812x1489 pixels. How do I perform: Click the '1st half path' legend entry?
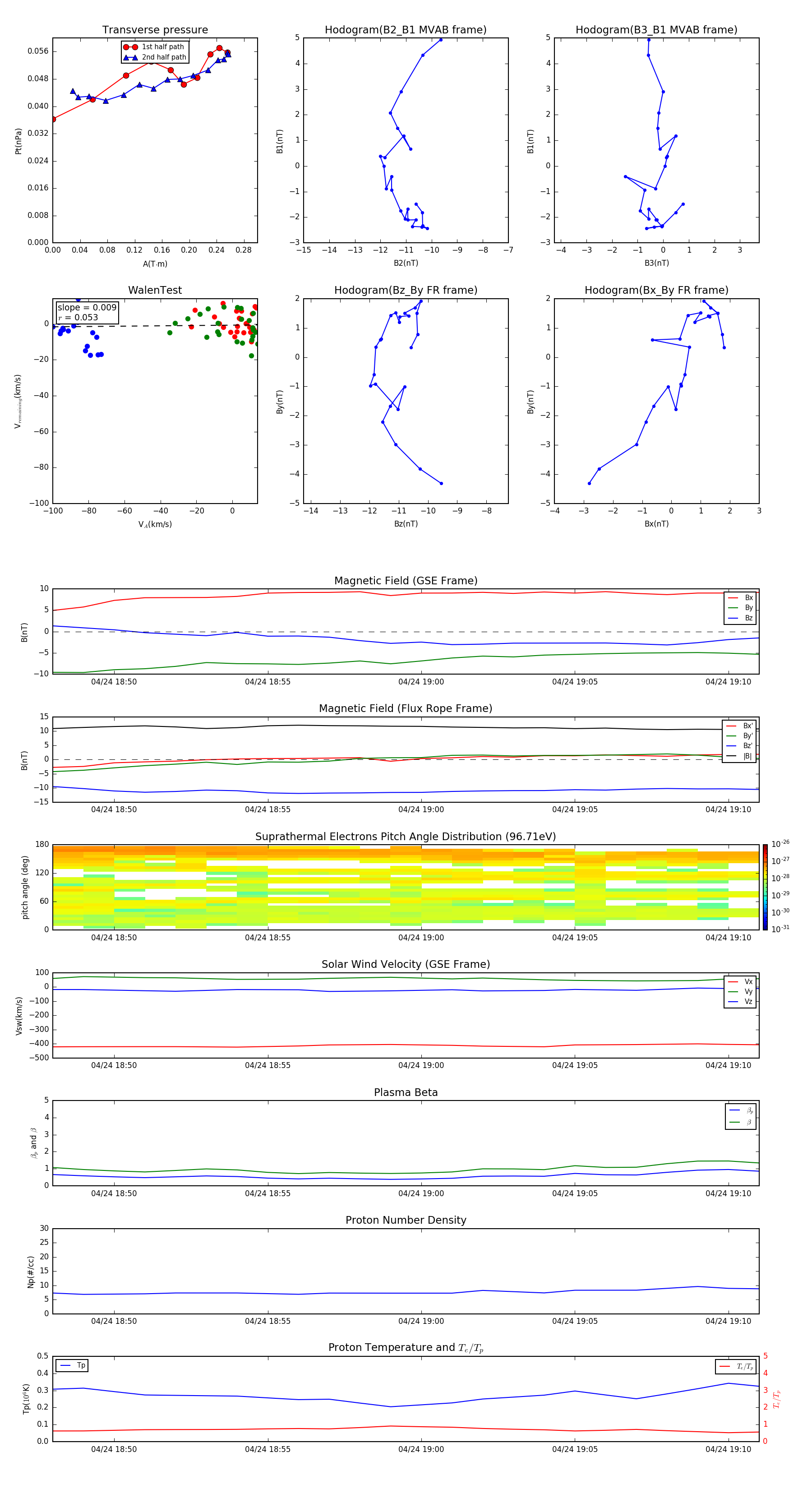154,47
